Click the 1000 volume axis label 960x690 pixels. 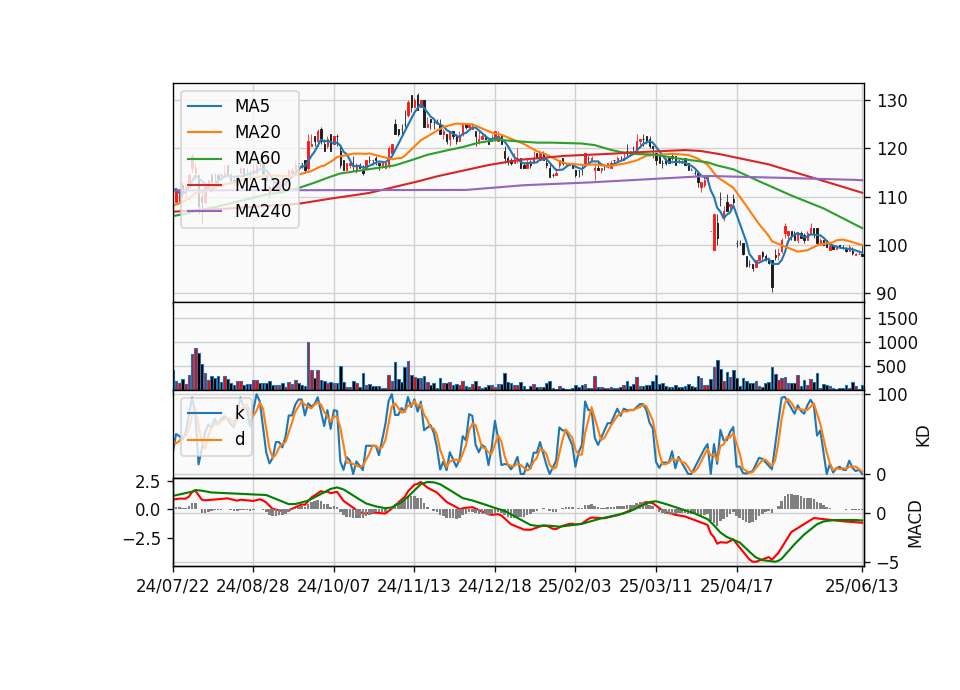[898, 343]
